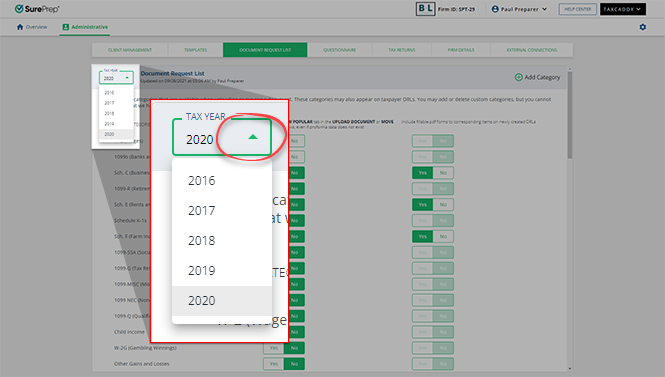The height and width of the screenshot is (377, 665).
Task: Click Yes in Other Gains and Losses middle toggle
Action: tap(274, 364)
